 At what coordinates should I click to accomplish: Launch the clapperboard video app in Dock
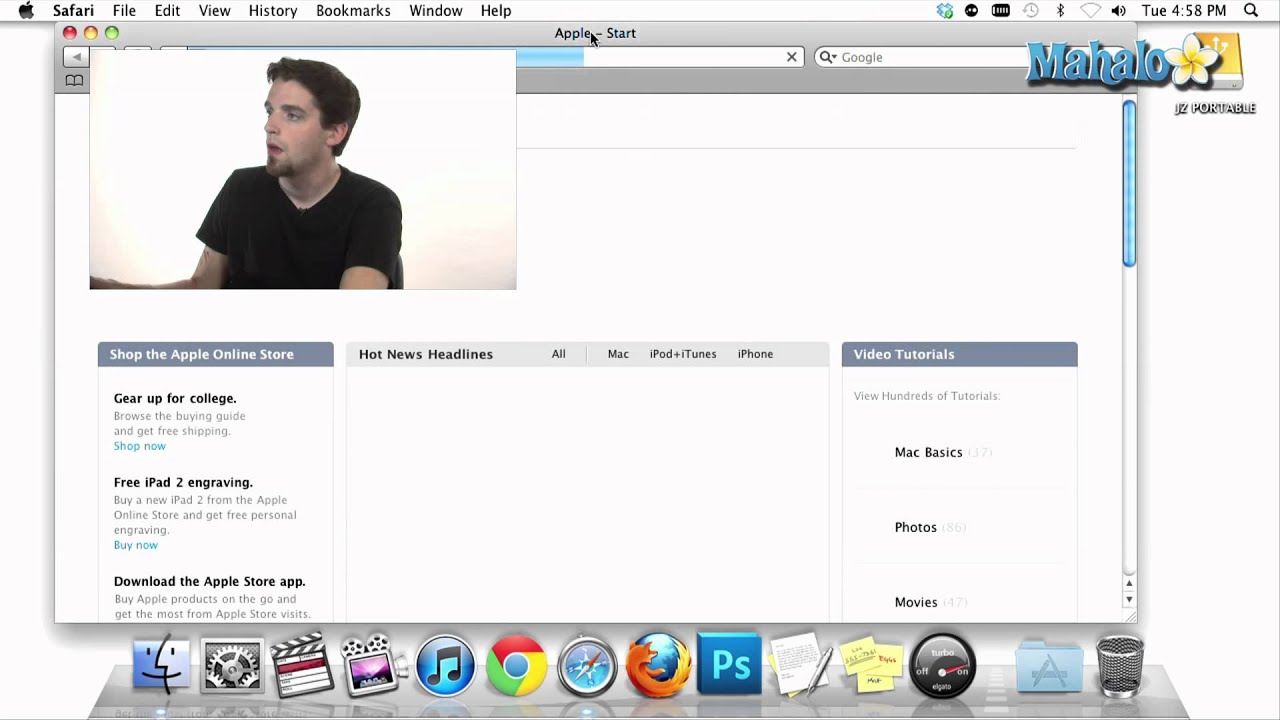tap(302, 664)
